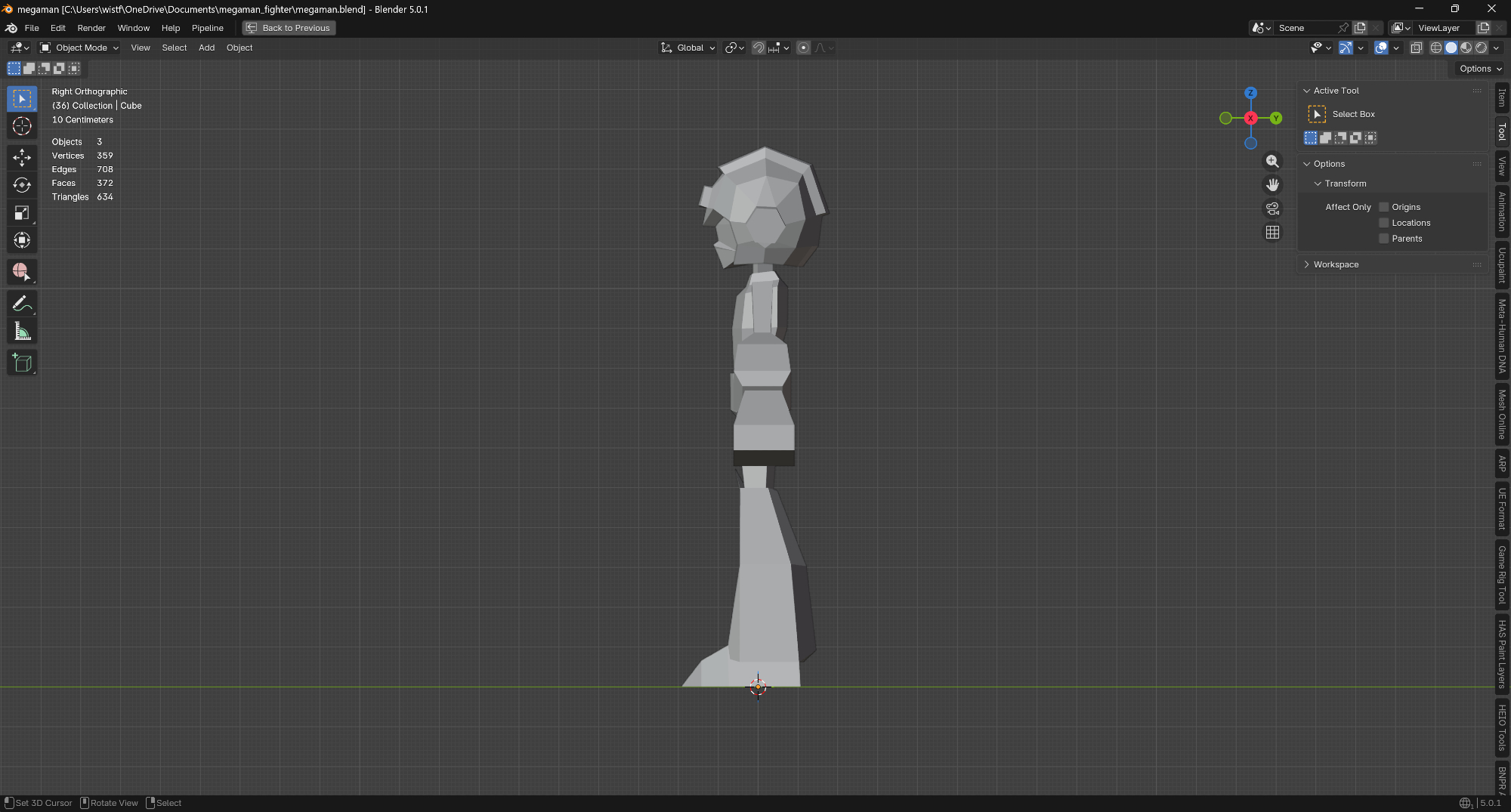Select the Annotate pencil tool

(22, 304)
